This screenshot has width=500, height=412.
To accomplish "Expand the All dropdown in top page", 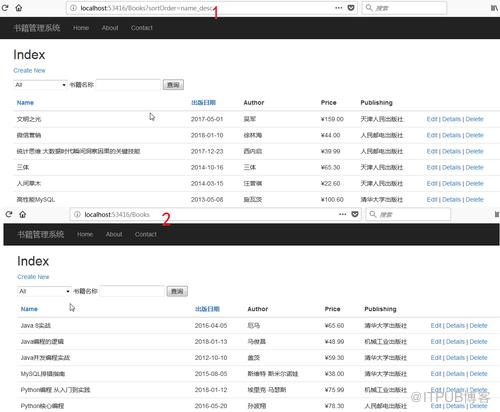I will pyautogui.click(x=40, y=85).
